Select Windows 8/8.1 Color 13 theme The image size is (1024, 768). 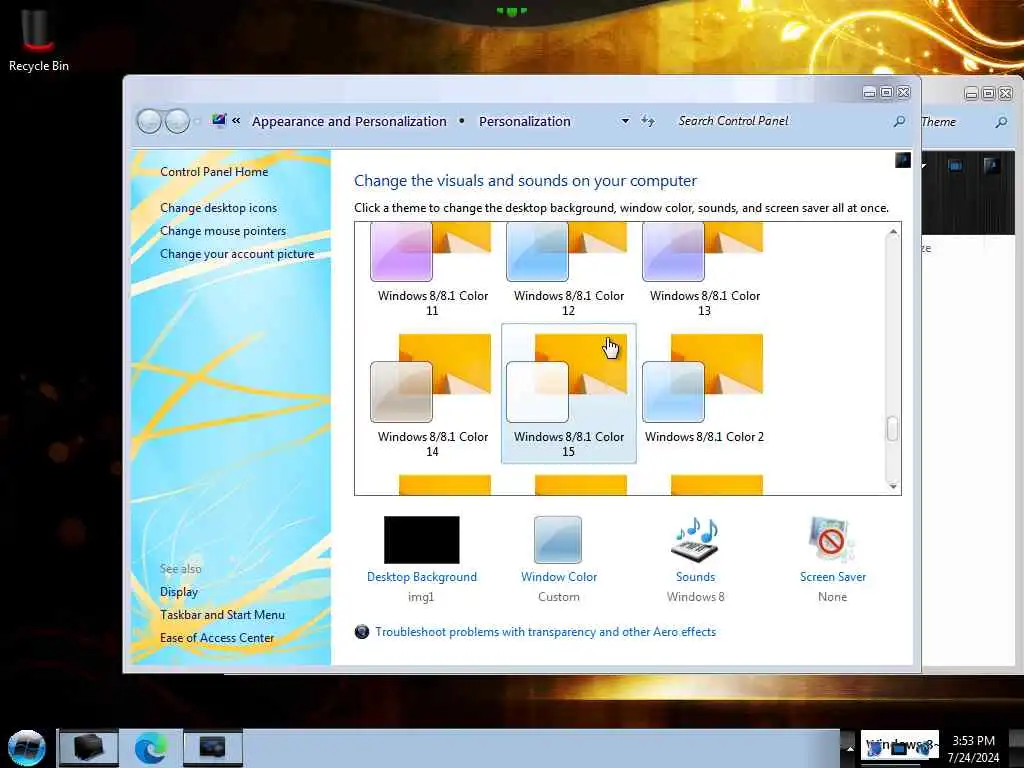click(704, 270)
